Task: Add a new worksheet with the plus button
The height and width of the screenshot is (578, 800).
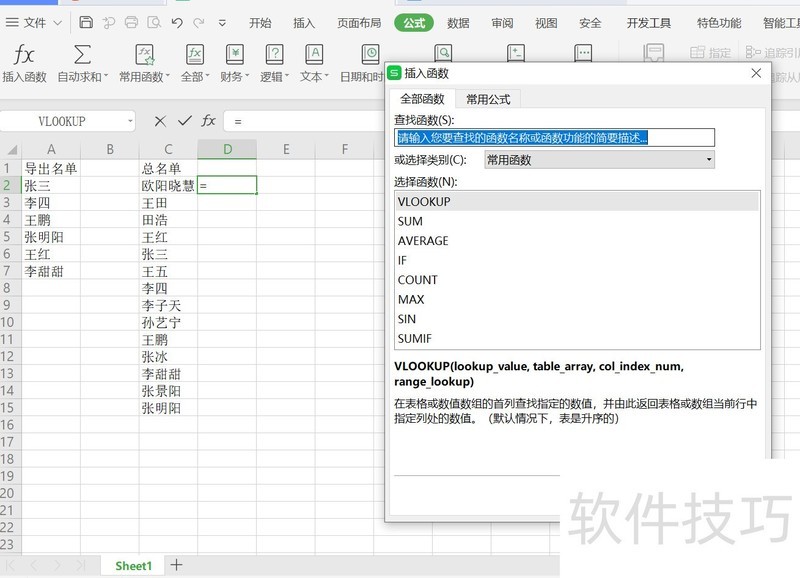Action: [x=176, y=565]
